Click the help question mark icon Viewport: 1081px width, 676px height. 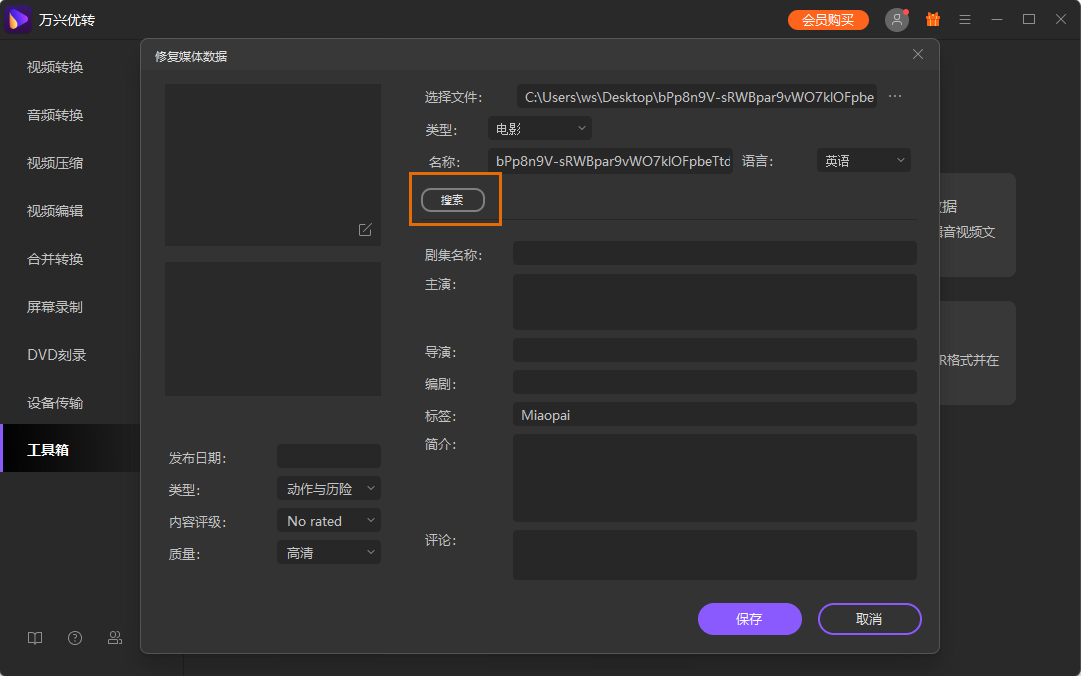tap(75, 638)
